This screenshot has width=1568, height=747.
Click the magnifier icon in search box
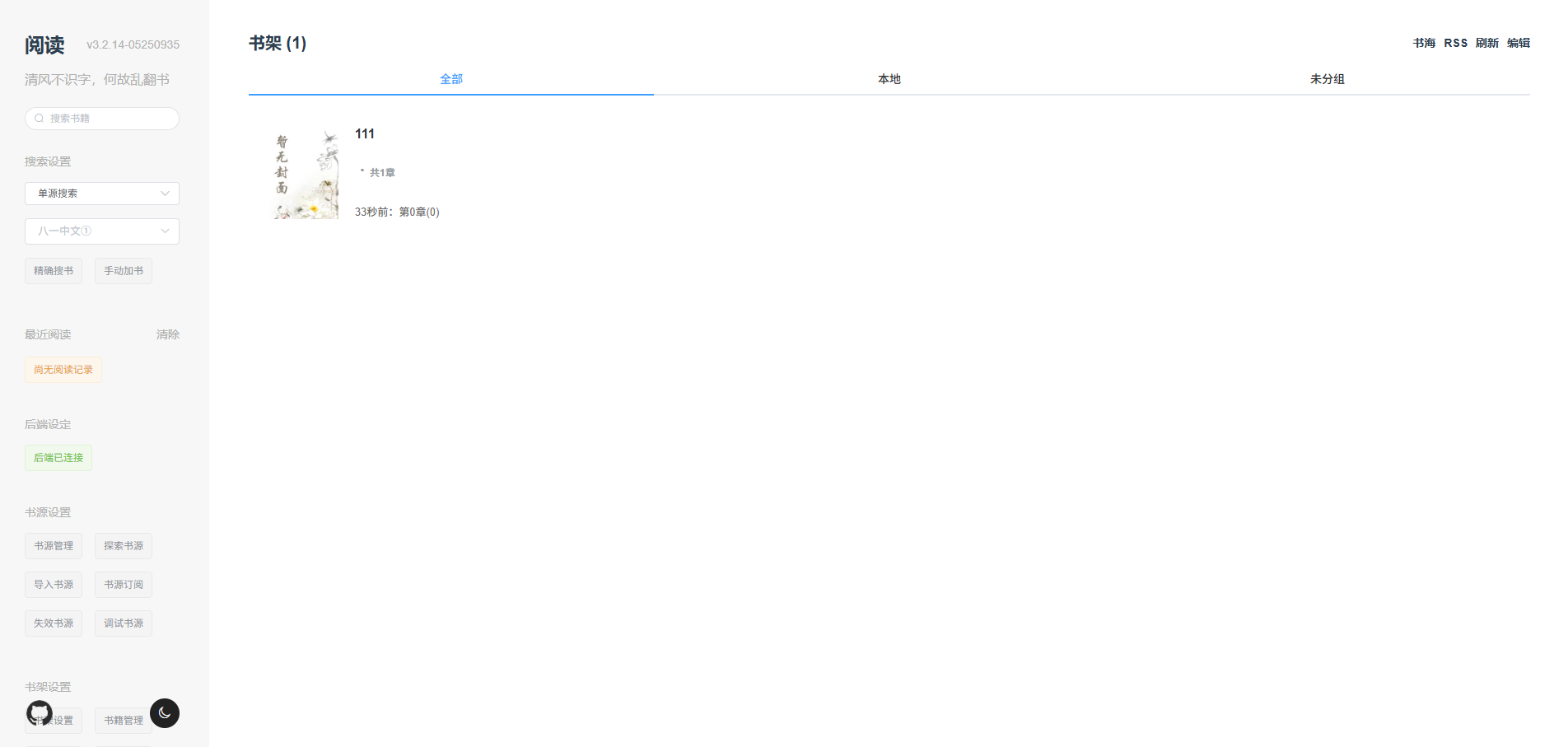[39, 119]
